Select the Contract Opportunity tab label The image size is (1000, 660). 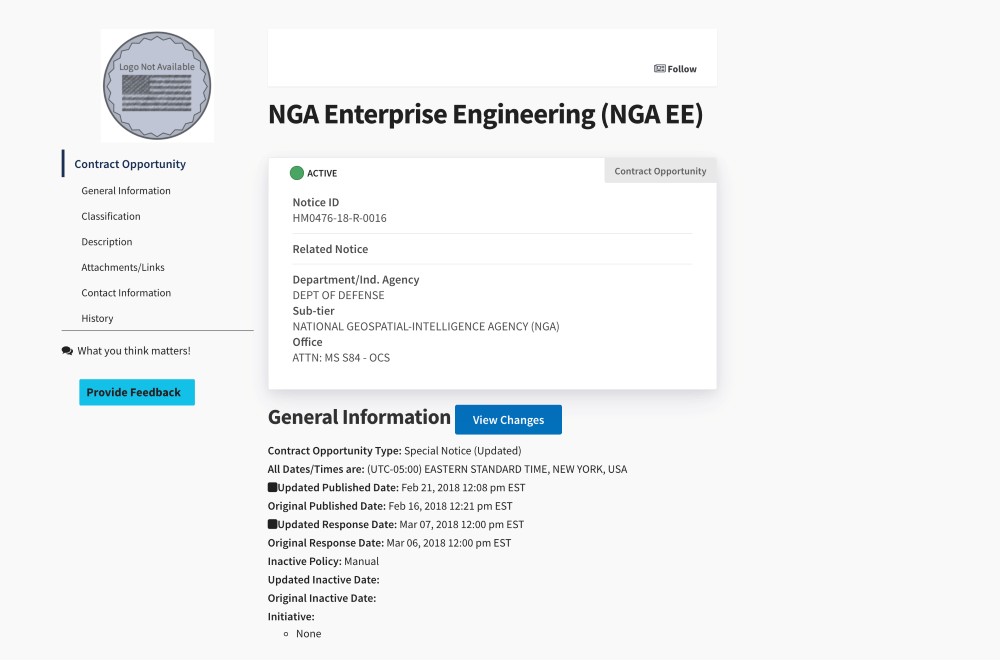point(660,171)
